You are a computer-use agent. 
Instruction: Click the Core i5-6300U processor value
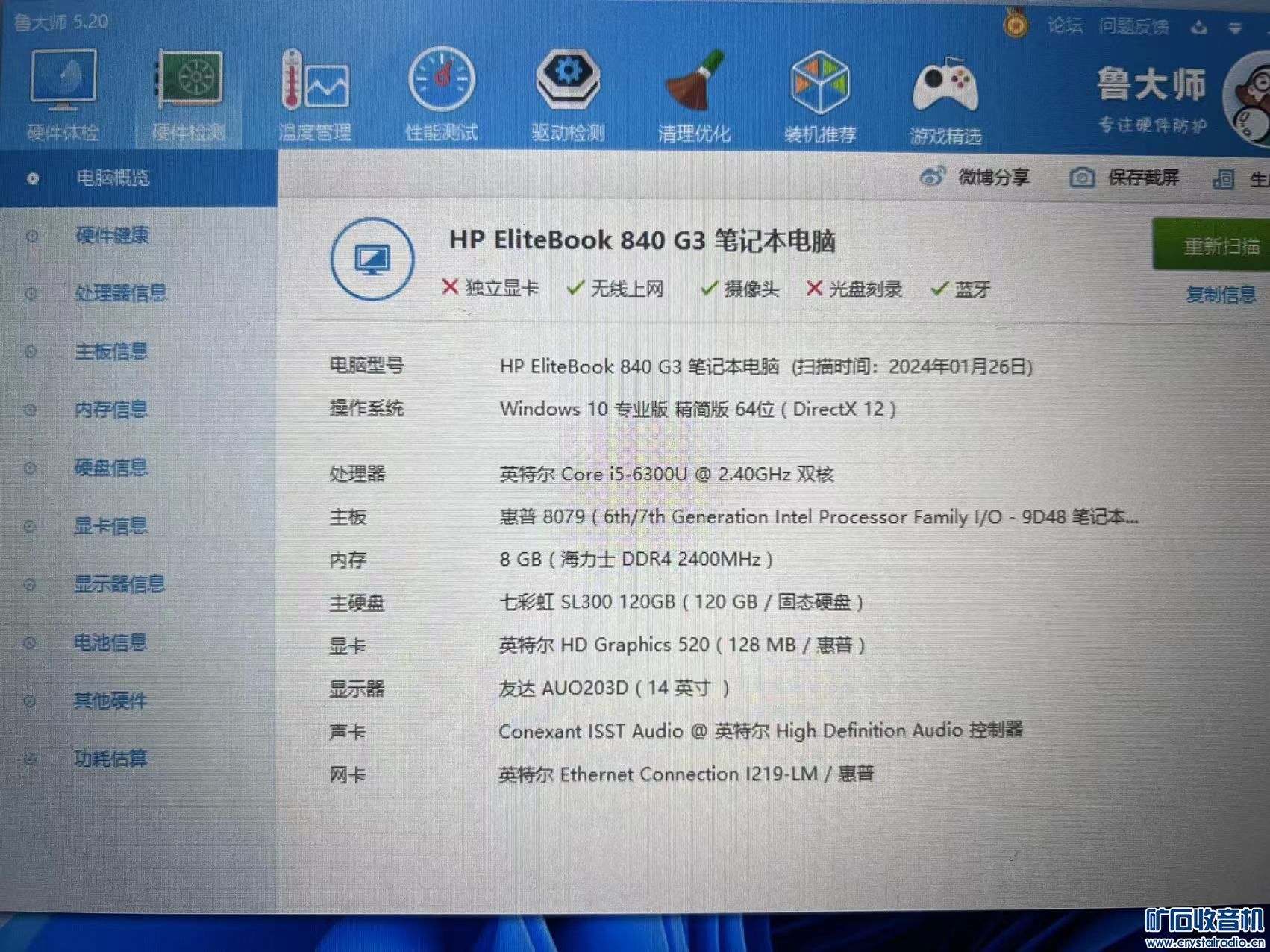[666, 474]
